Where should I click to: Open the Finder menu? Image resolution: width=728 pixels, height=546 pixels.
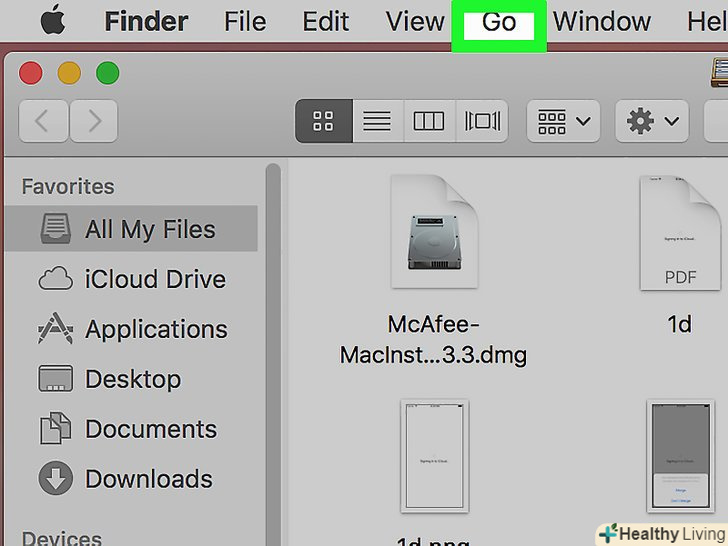tap(146, 21)
